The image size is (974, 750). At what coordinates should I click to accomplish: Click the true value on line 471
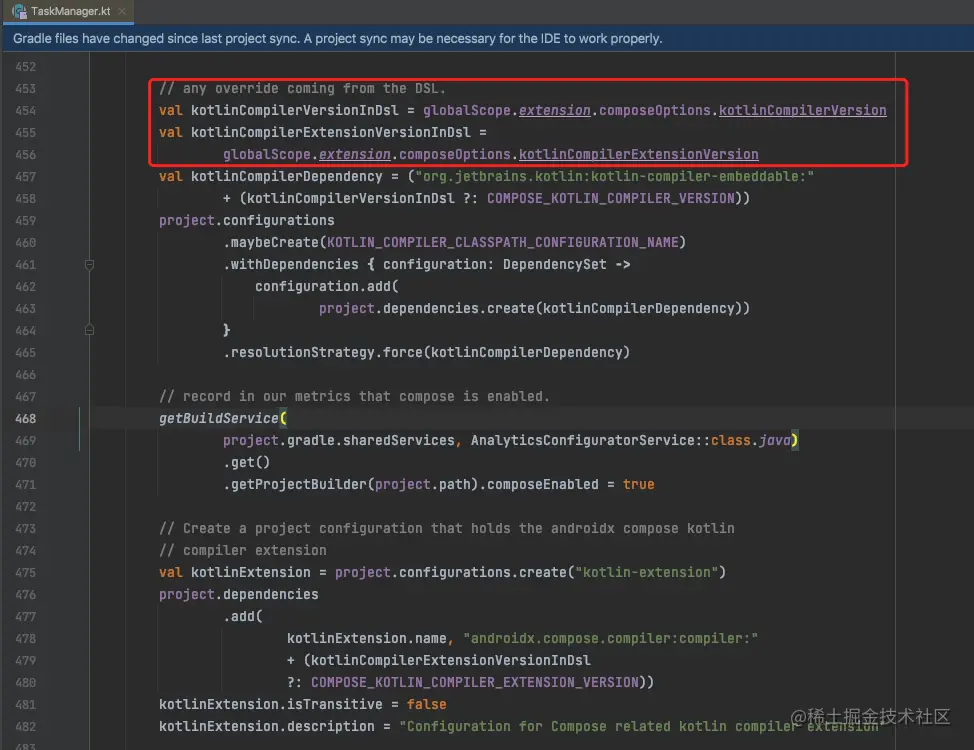639,485
